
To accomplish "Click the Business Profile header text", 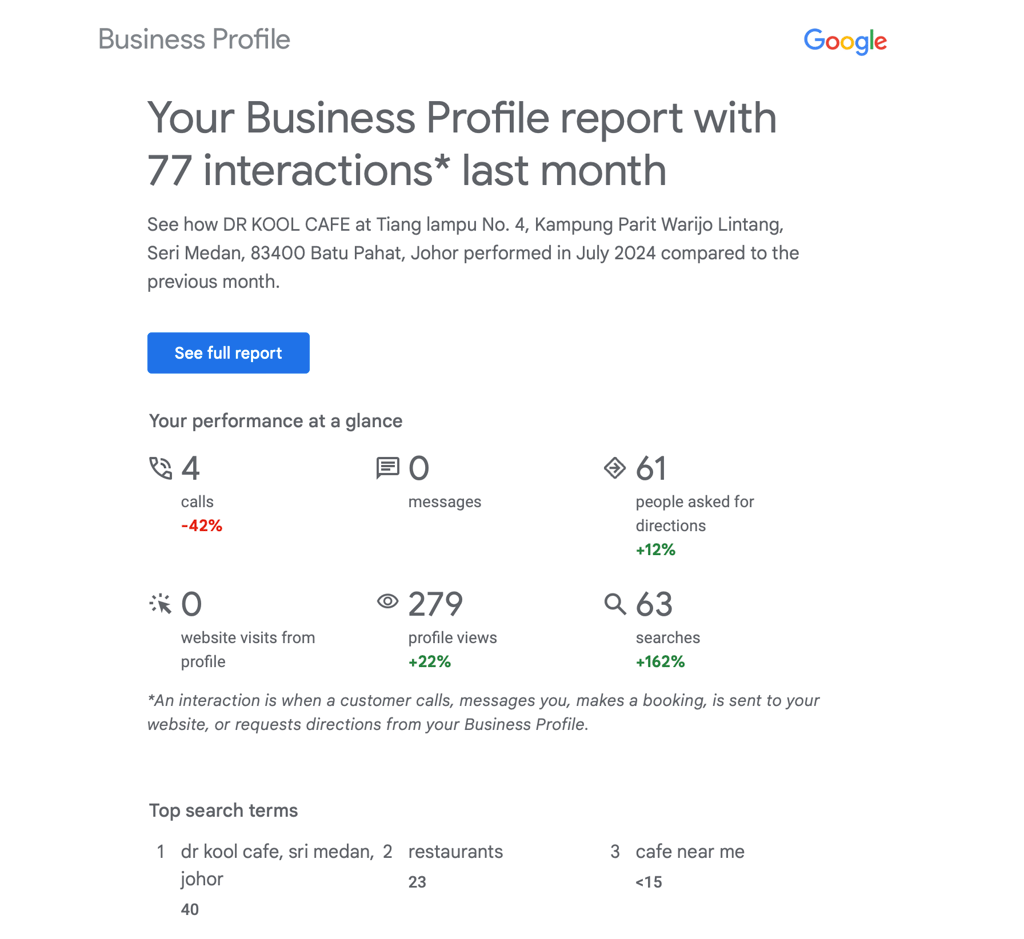I will click(x=194, y=40).
